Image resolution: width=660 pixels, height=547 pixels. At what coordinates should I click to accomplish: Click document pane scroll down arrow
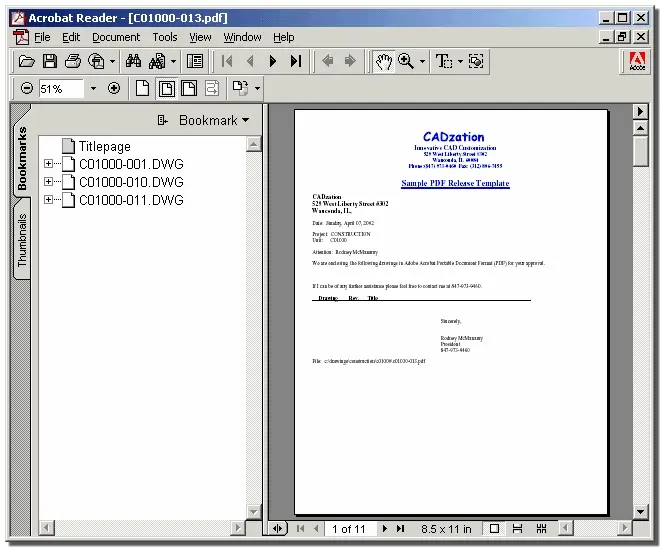[x=640, y=512]
